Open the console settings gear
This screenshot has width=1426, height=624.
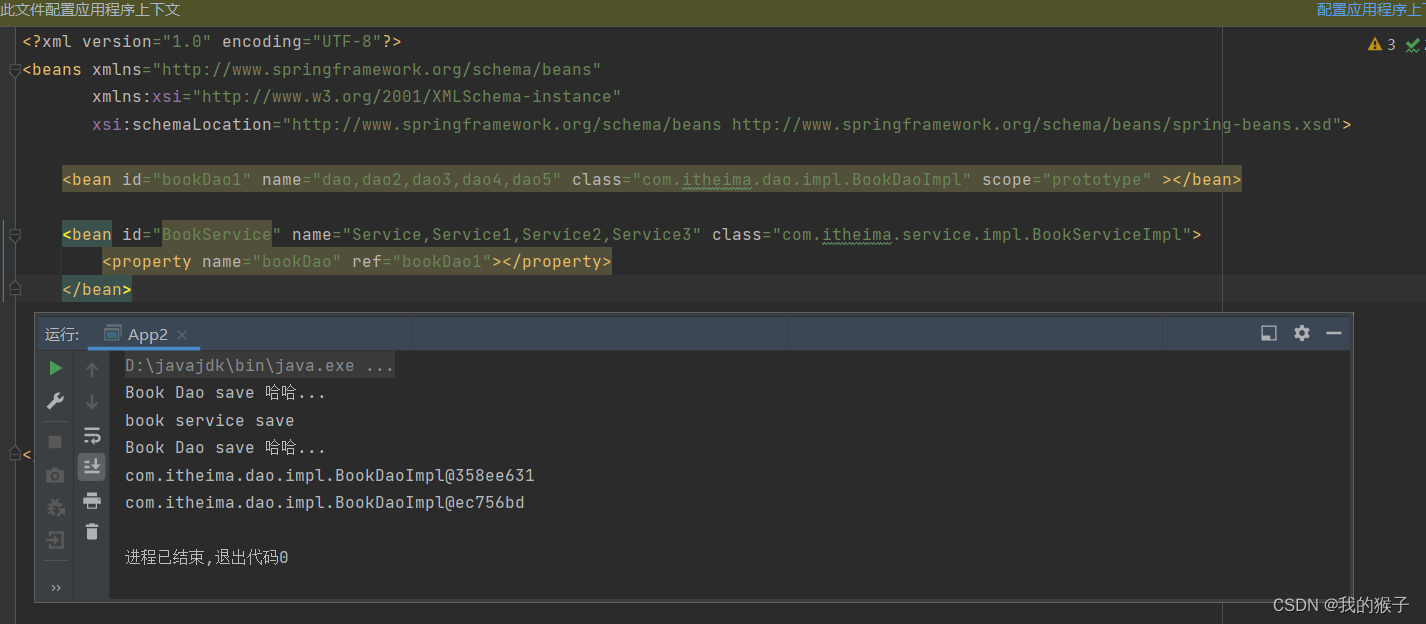(x=1301, y=333)
